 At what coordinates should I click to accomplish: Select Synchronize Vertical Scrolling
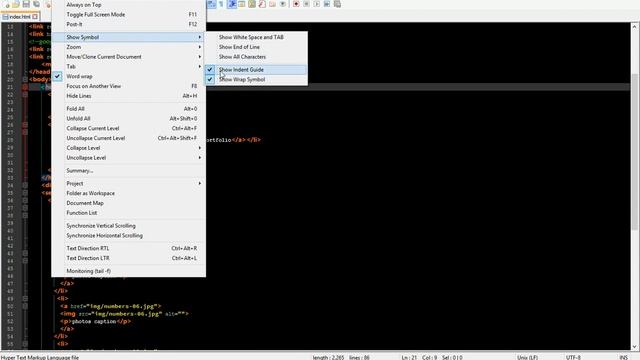tap(128, 226)
